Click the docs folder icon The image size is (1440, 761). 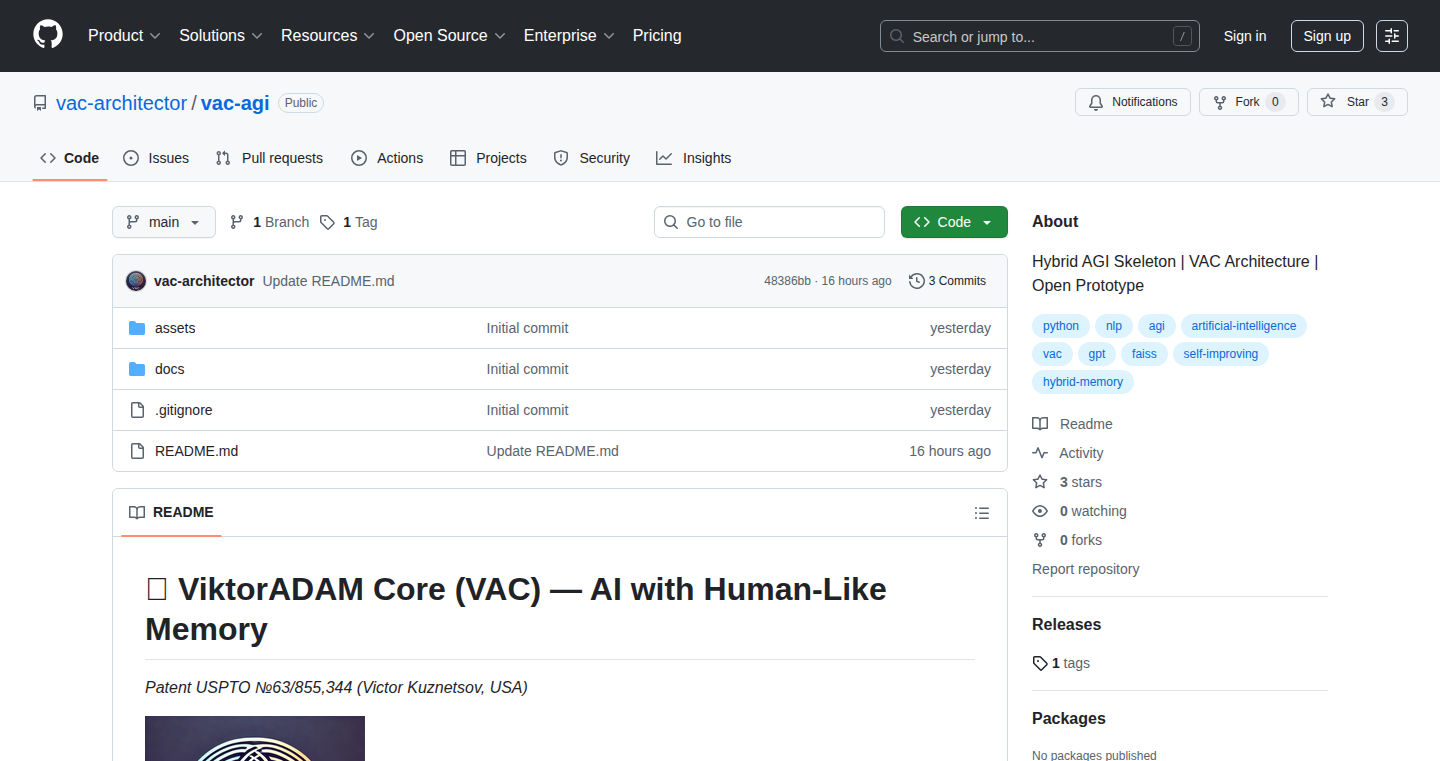coord(137,369)
